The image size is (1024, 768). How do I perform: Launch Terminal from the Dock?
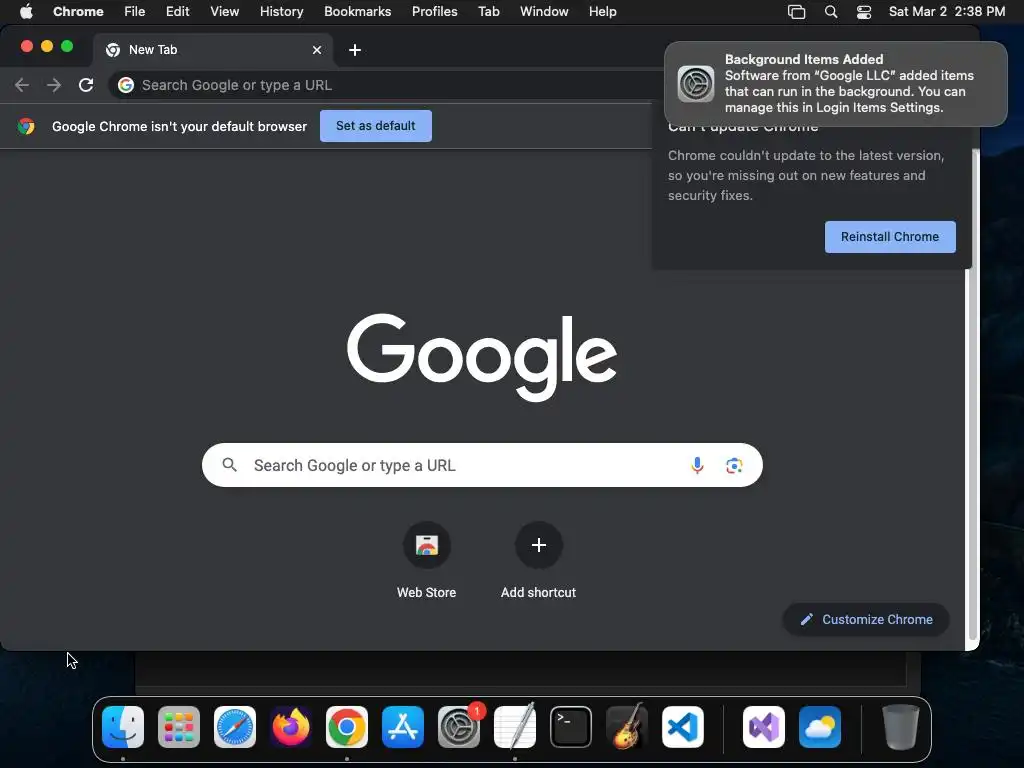click(571, 727)
